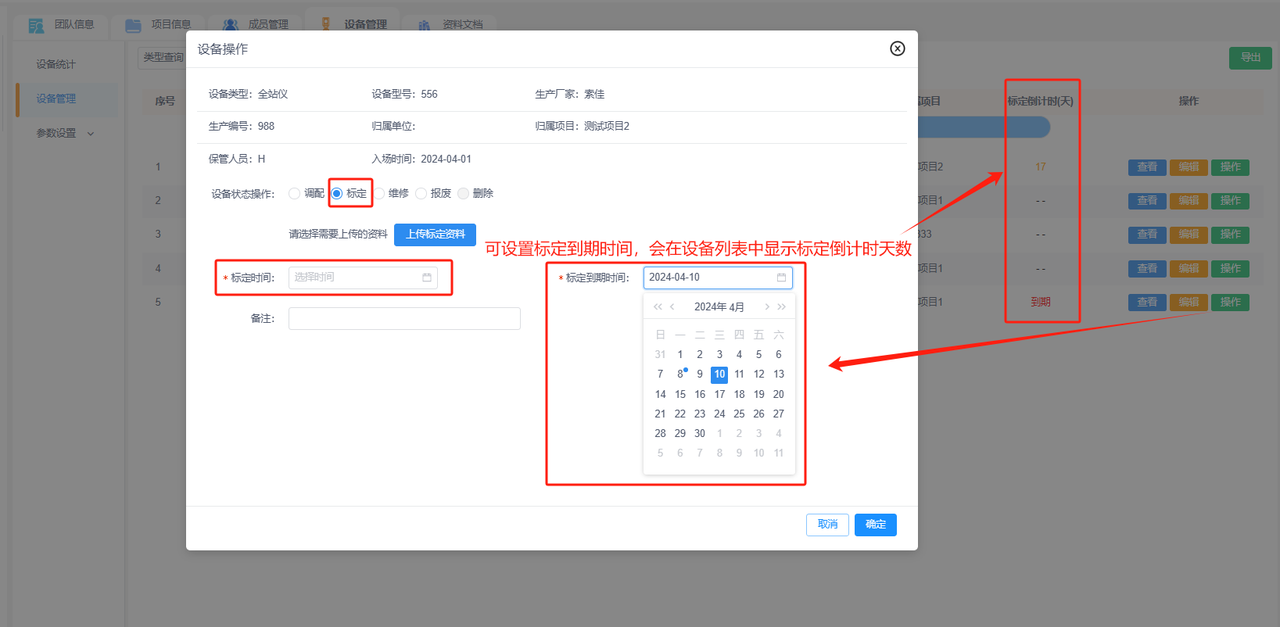Advance to next month in date picker
Image resolution: width=1280 pixels, height=627 pixels.
[x=767, y=307]
